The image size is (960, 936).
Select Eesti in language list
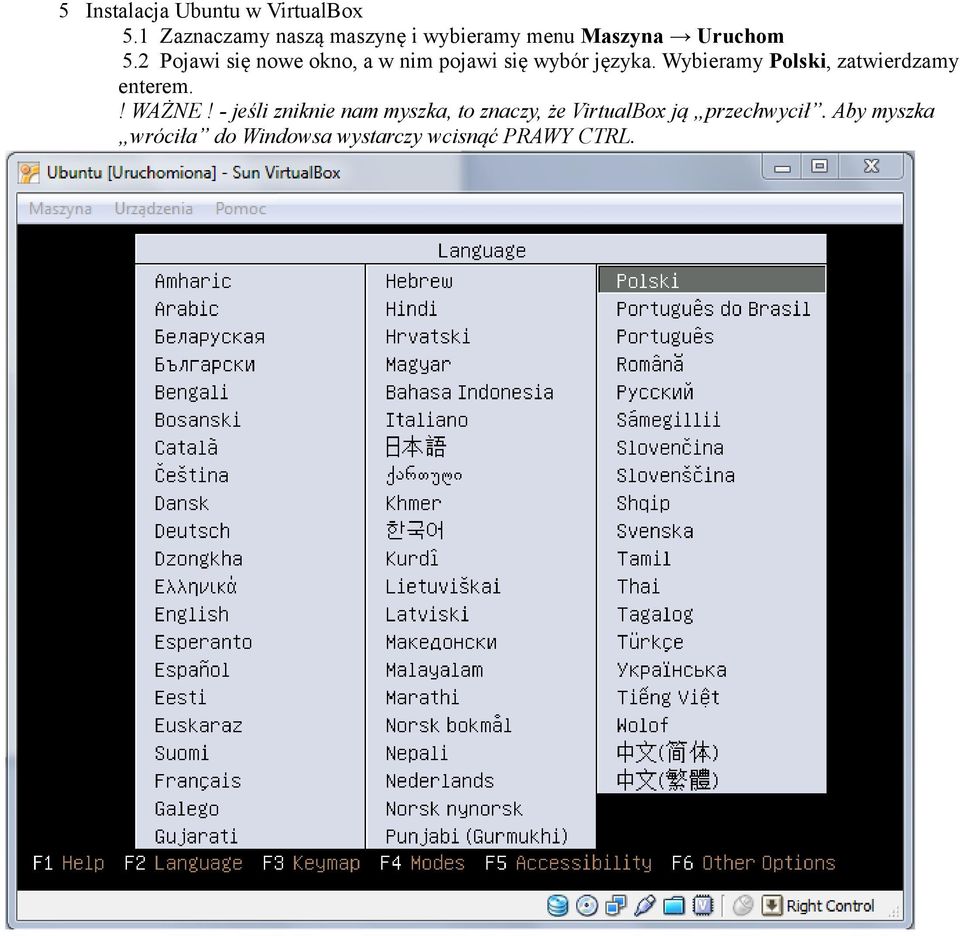[x=180, y=697]
